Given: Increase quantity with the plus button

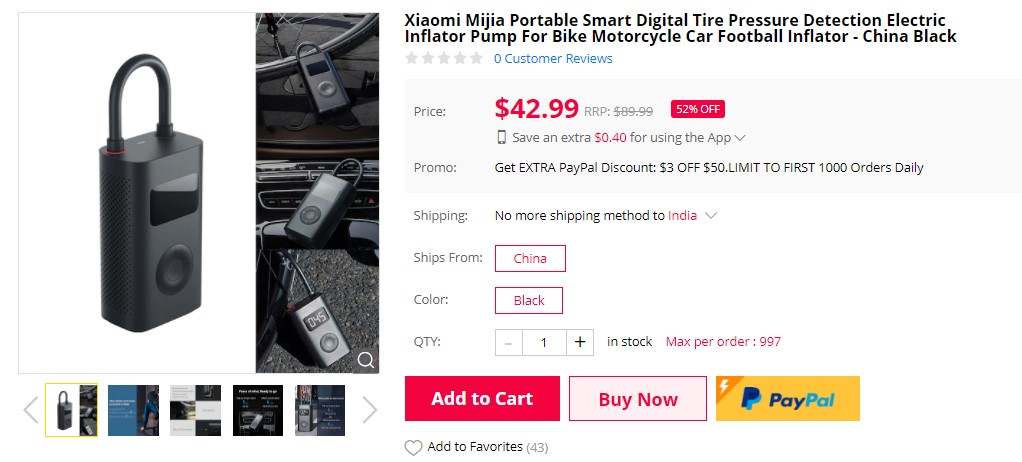Looking at the screenshot, I should (x=580, y=342).
